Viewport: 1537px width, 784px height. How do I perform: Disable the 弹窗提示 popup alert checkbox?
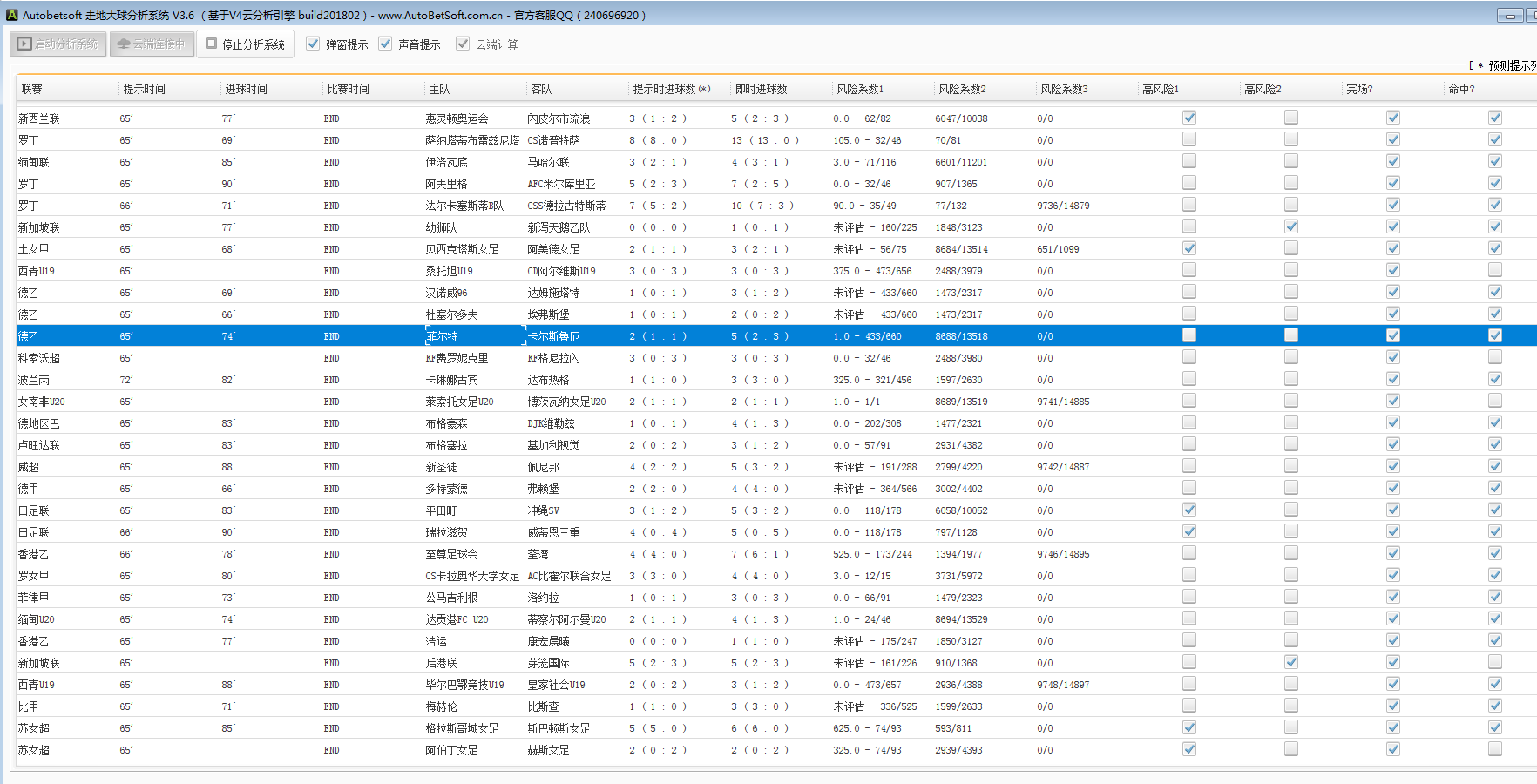(313, 44)
